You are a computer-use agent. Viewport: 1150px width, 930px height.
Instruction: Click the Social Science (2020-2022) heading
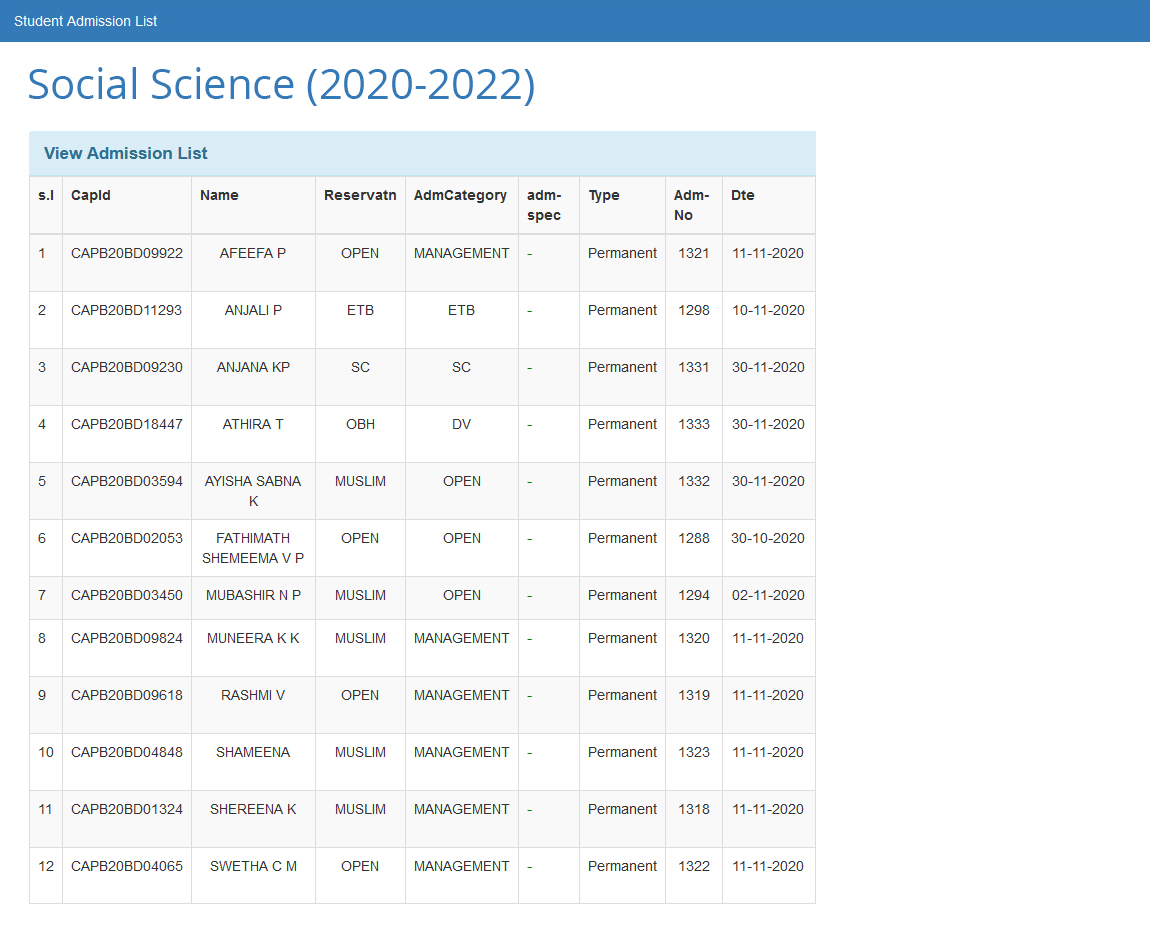[x=281, y=84]
